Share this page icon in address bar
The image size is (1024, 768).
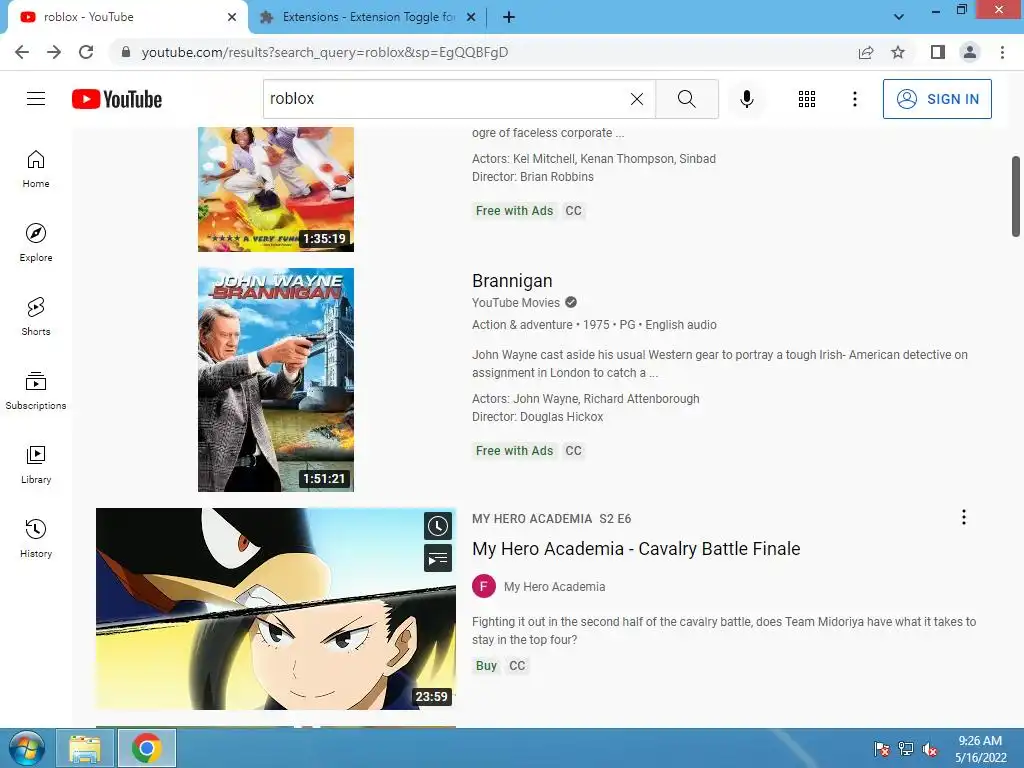[x=866, y=52]
